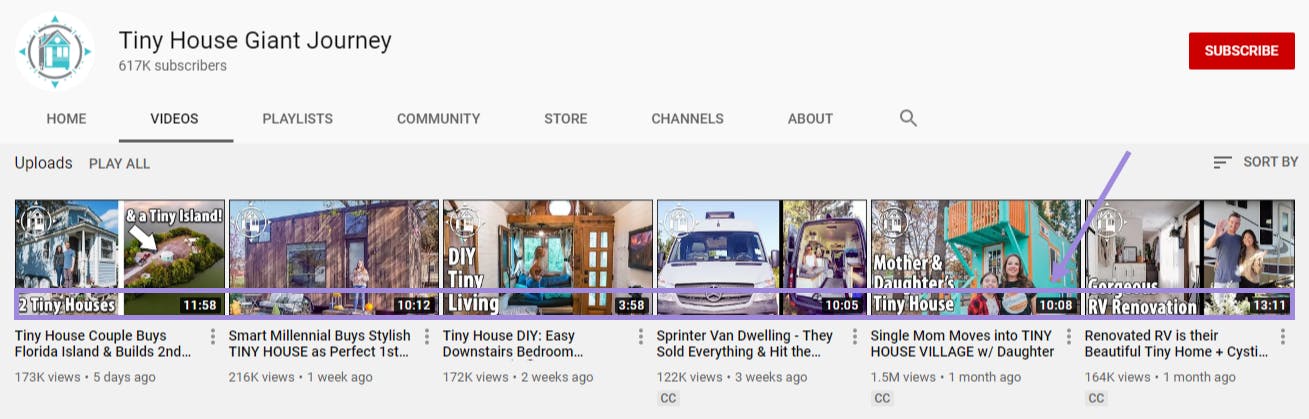Open options menu for Tiny House Couple video
The width and height of the screenshot is (1309, 419).
(x=213, y=336)
